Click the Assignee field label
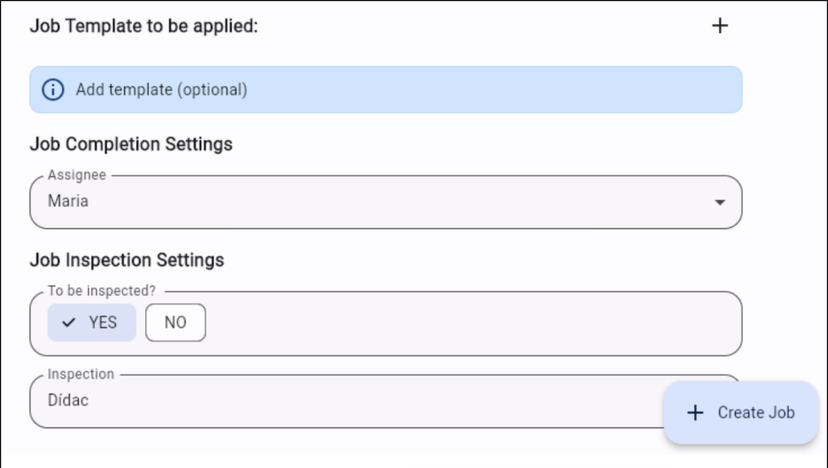The width and height of the screenshot is (828, 468). coord(77,175)
